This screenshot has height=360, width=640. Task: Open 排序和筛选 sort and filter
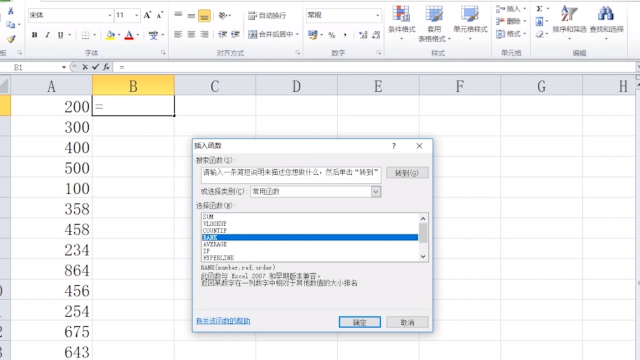point(569,22)
